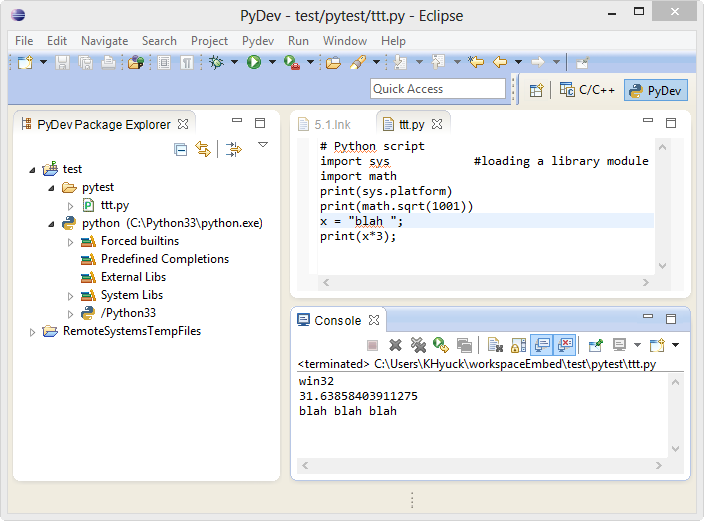Toggle Scroll Lock in Console
This screenshot has height=521, width=704.
[x=519, y=345]
